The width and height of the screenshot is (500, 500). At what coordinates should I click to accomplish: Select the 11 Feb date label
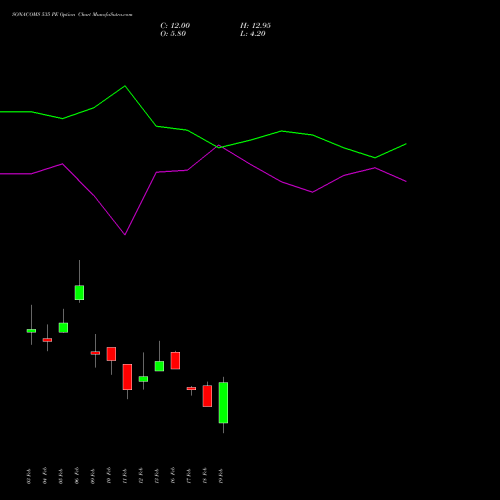click(125, 476)
